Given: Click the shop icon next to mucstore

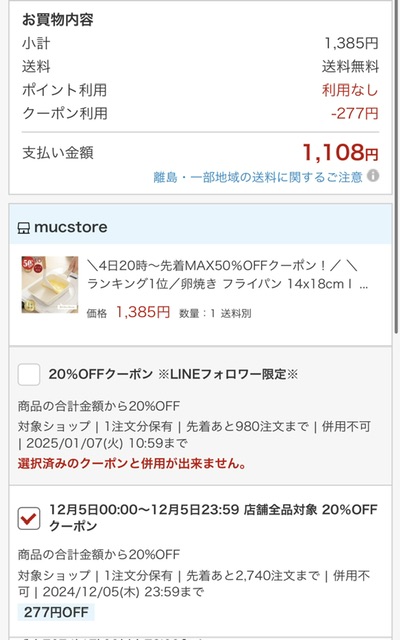Looking at the screenshot, I should 24,228.
